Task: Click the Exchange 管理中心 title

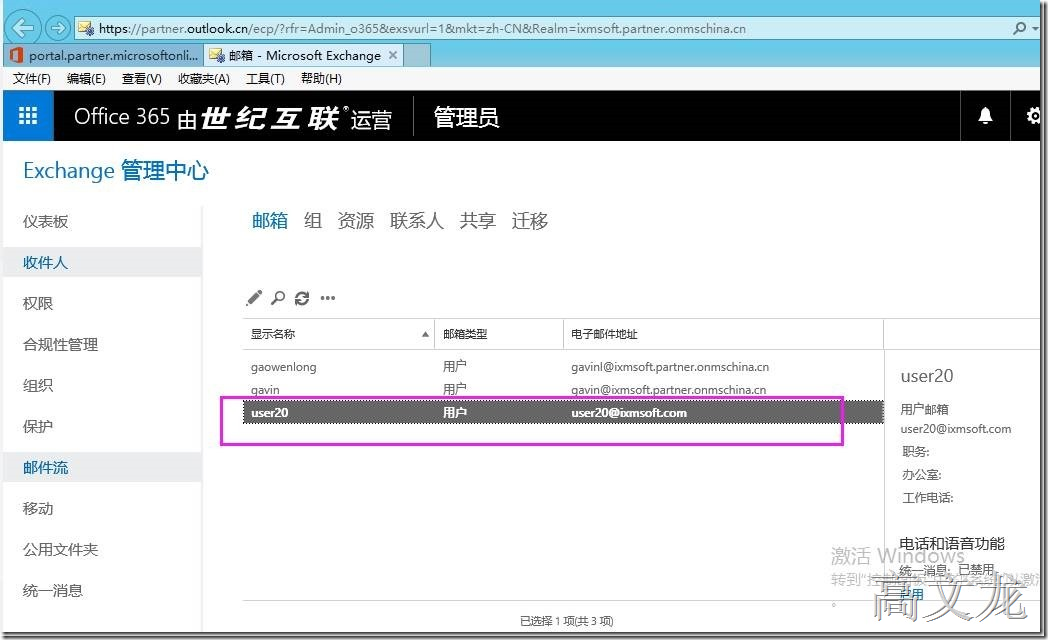Action: tap(116, 171)
